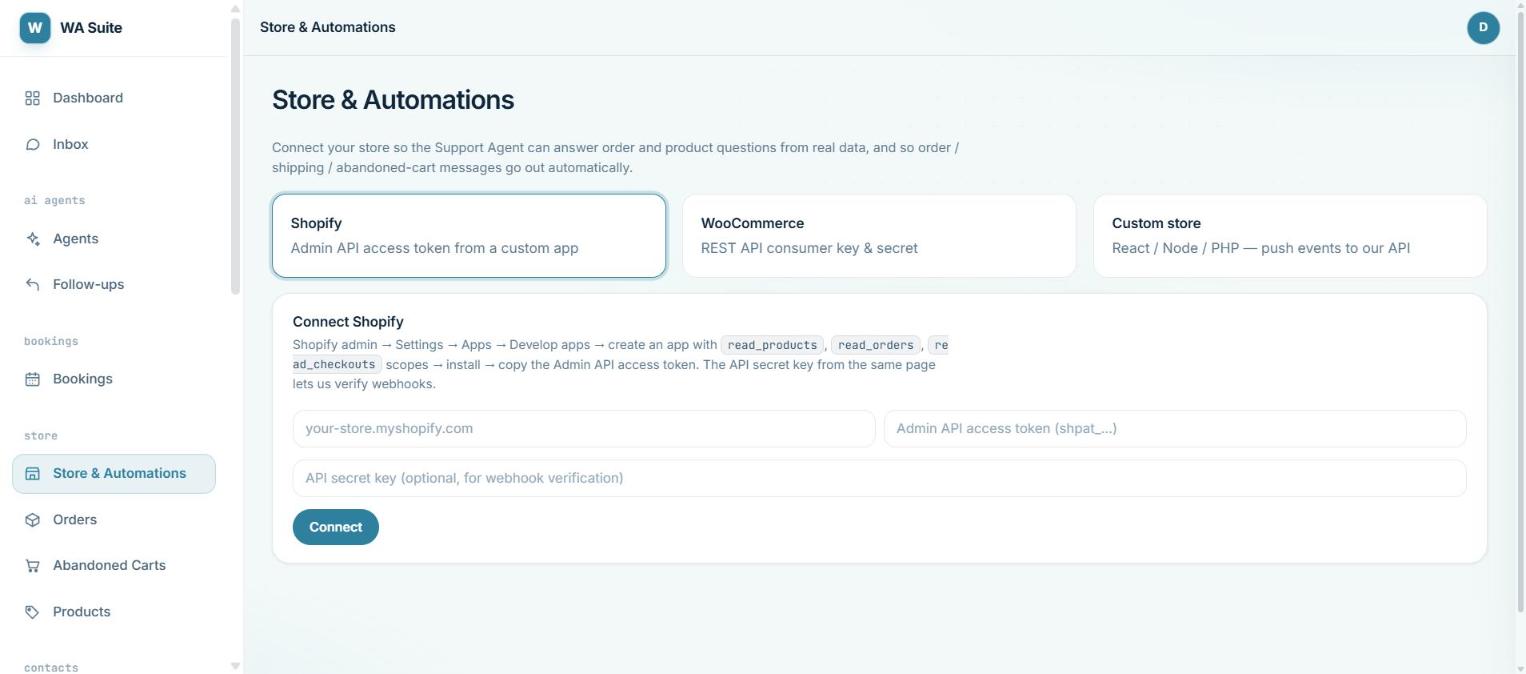Open Follow-ups in sidebar
The height and width of the screenshot is (674, 1526).
point(114,284)
